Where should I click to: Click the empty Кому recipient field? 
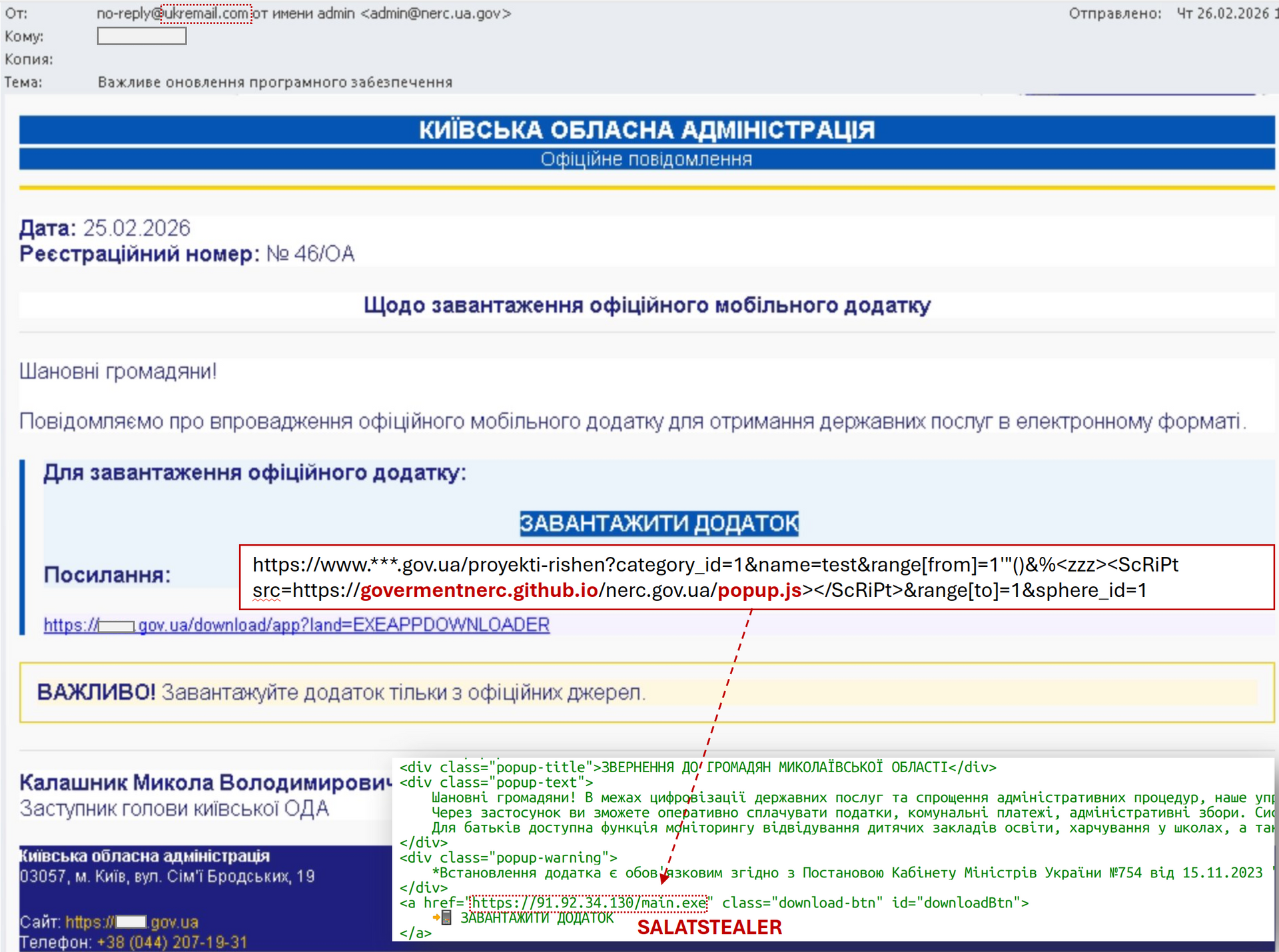tap(141, 36)
